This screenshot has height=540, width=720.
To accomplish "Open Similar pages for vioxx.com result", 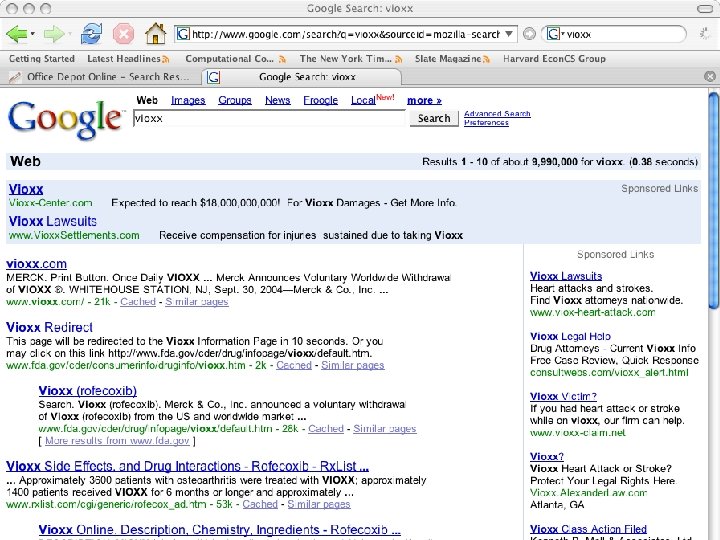I will [197, 302].
